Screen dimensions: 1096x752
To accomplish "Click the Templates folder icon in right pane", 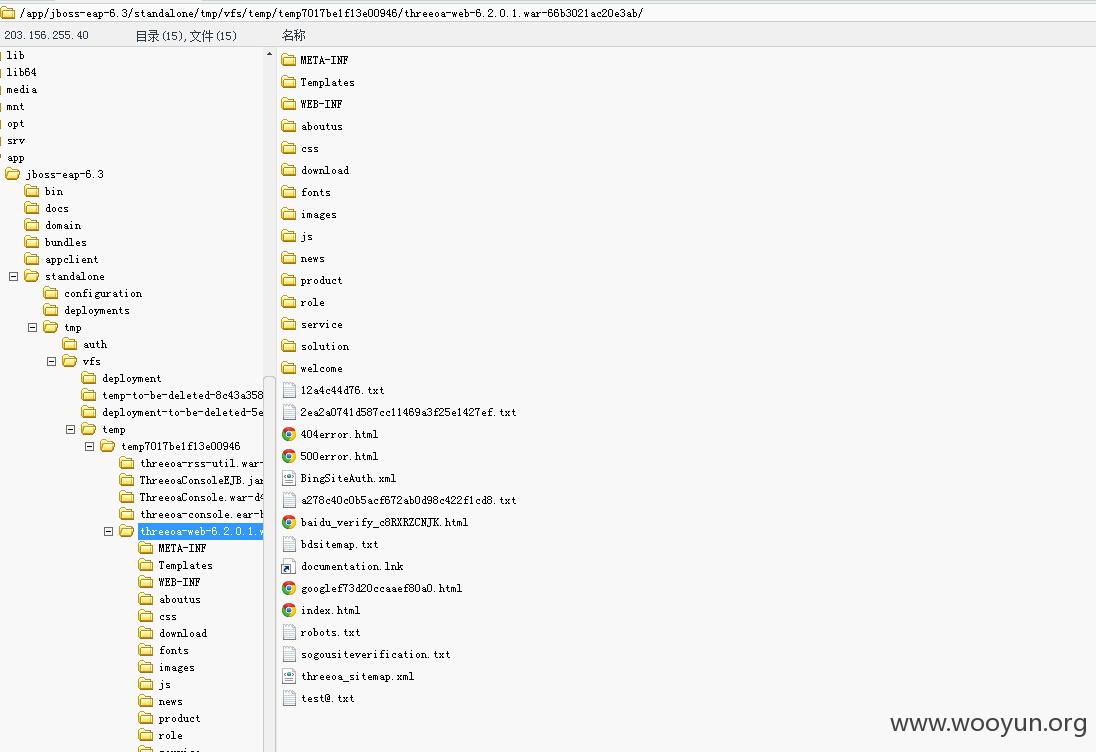I will pos(289,82).
